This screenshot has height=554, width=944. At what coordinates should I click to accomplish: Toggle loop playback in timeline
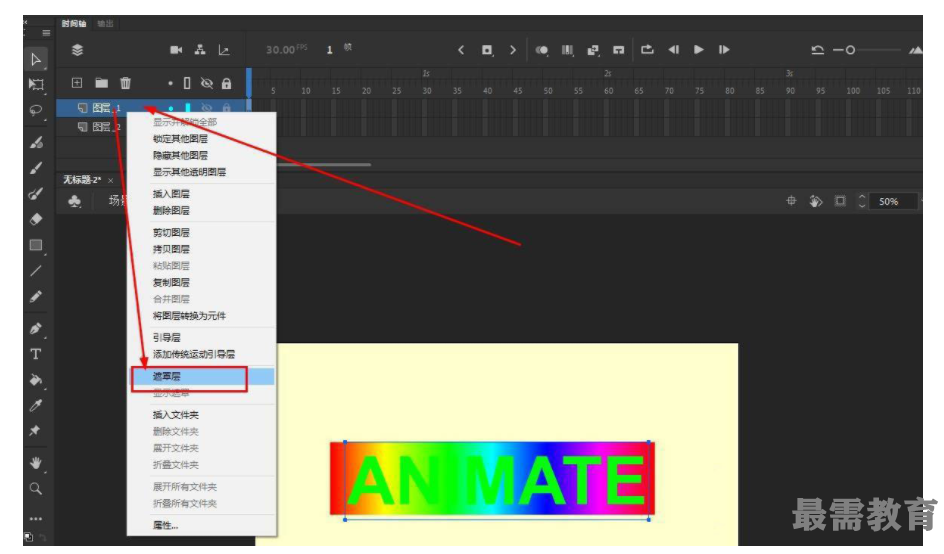[x=647, y=50]
